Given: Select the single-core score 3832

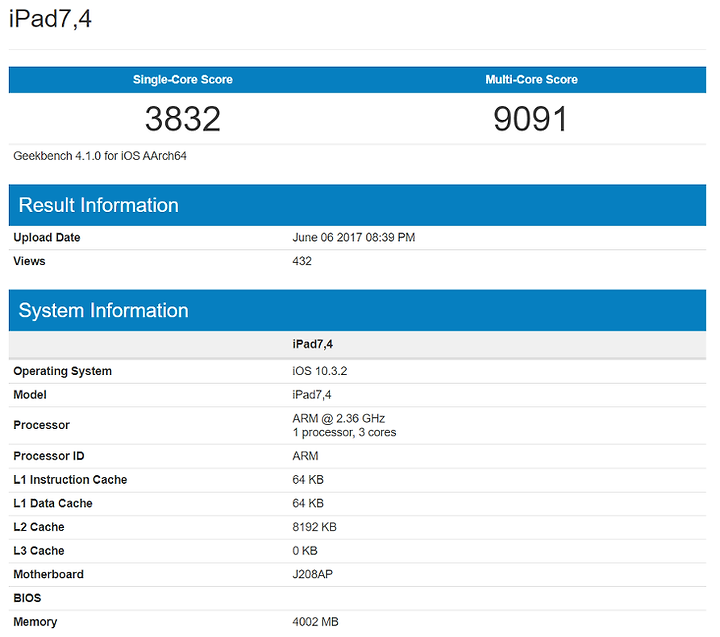Looking at the screenshot, I should tap(183, 119).
